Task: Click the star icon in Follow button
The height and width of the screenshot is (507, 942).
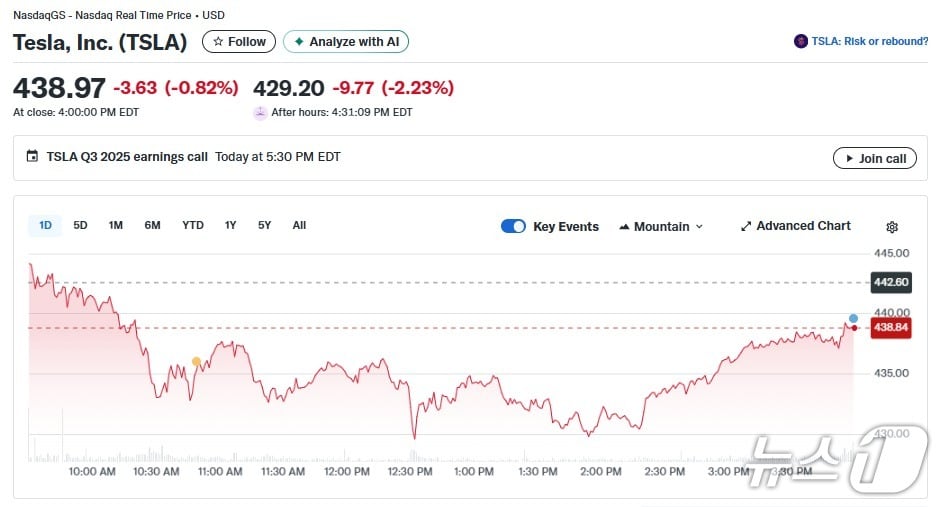Action: click(218, 42)
